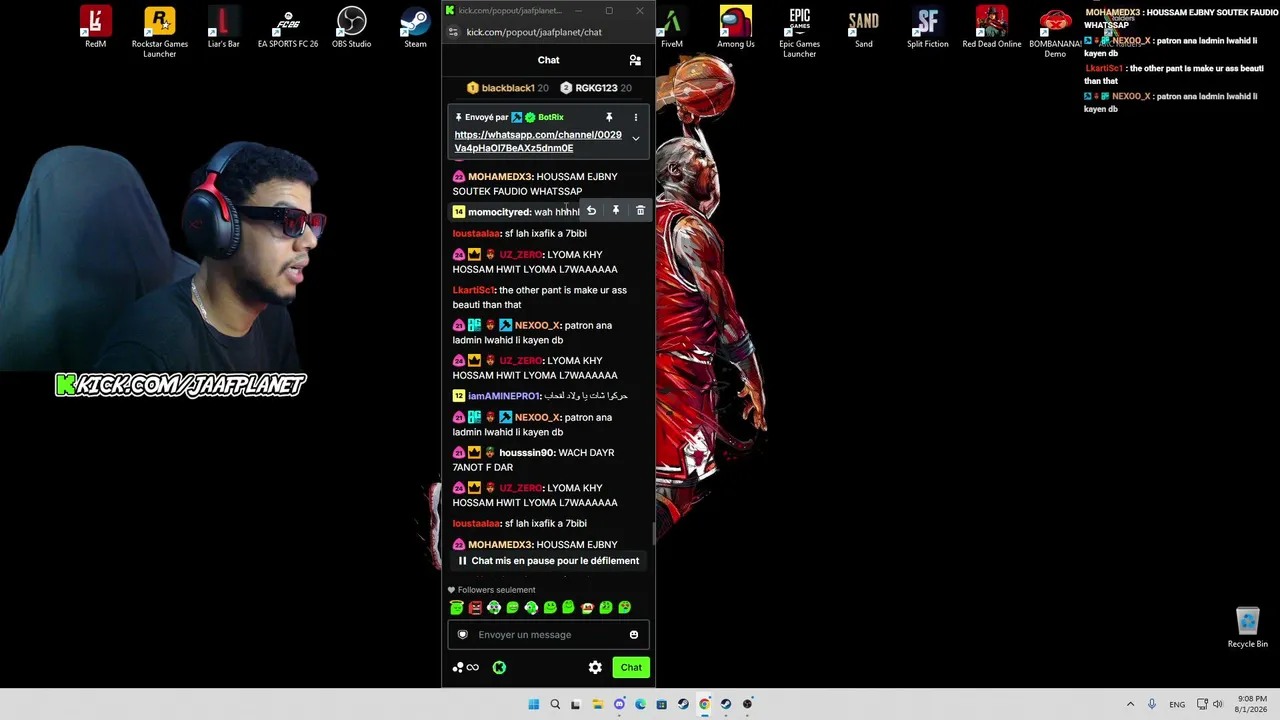Click LkartiSc1 username in chat
The image size is (1280, 720).
pos(473,290)
